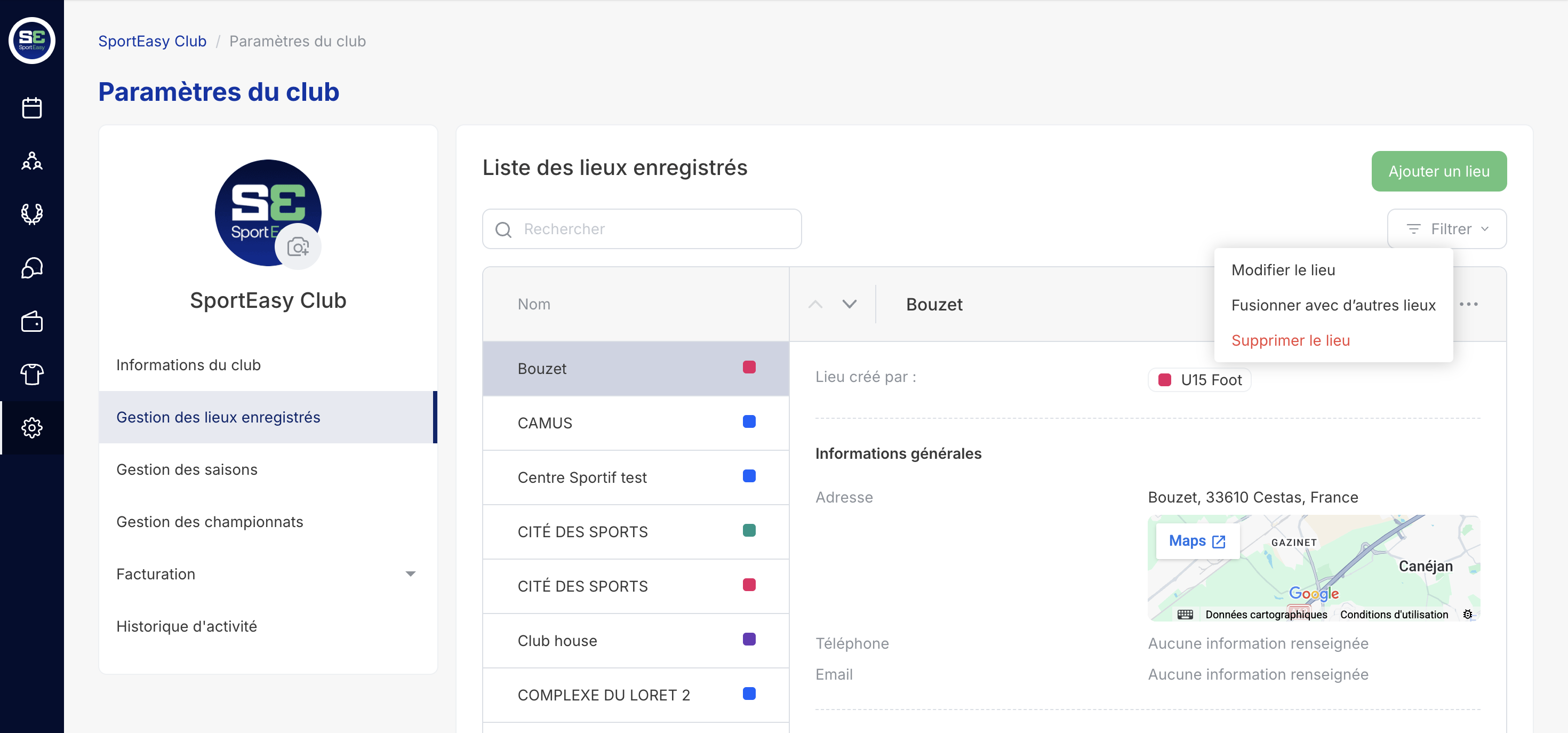Open the teams members sidebar icon
This screenshot has width=1568, height=733.
[31, 161]
